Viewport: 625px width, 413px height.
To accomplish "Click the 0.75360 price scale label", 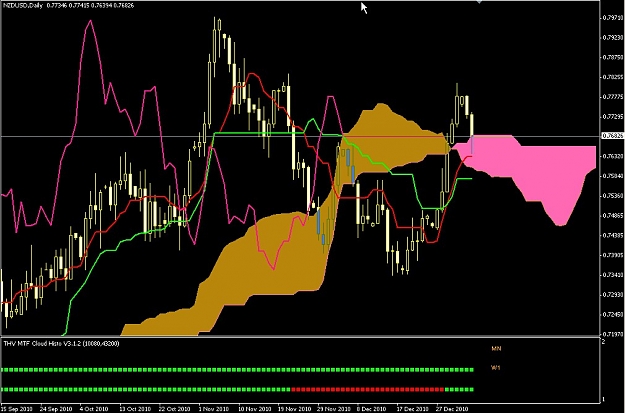I will (613, 196).
